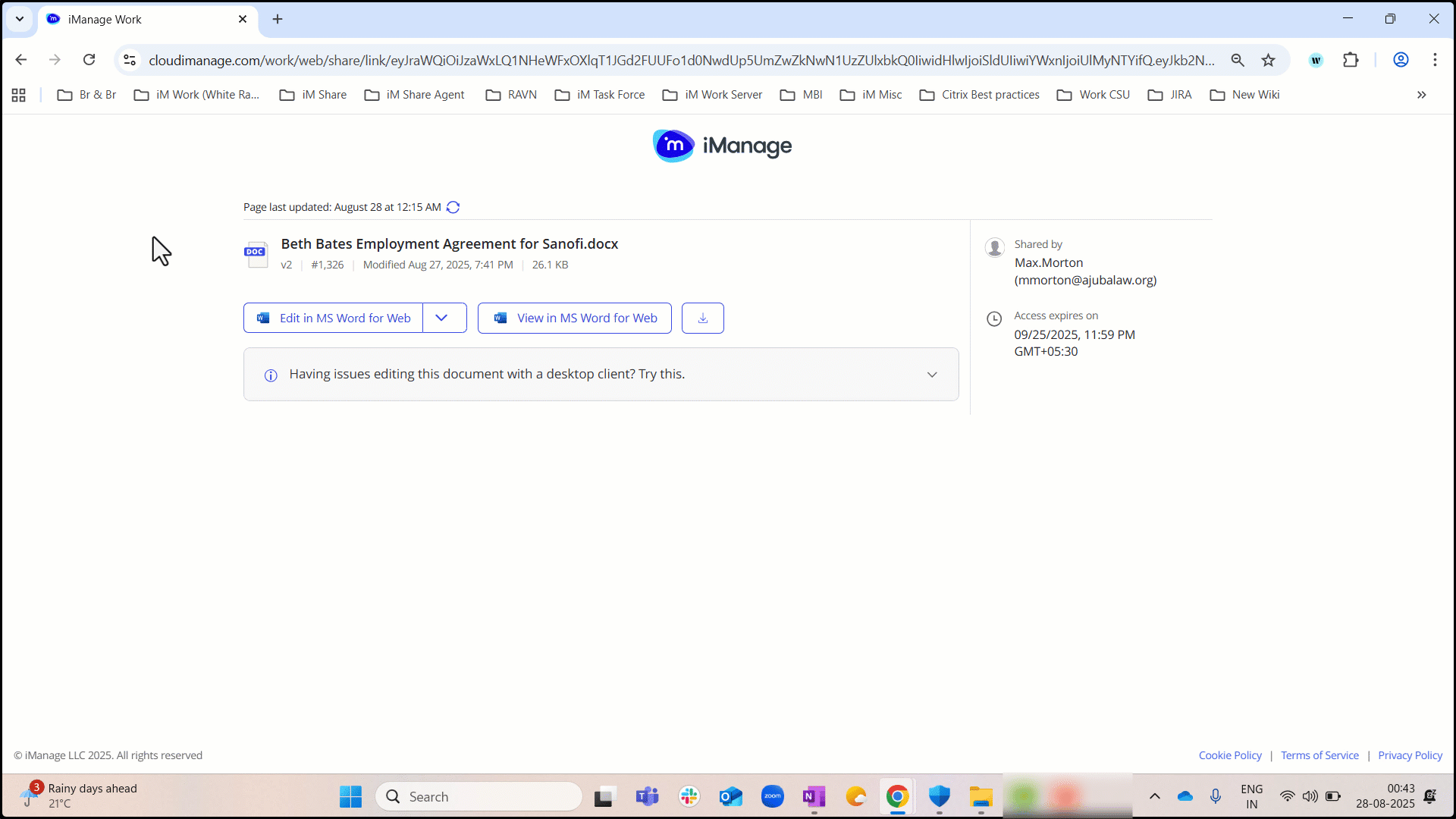Refresh the page last updated timestamp
The width and height of the screenshot is (1456, 819).
[453, 206]
